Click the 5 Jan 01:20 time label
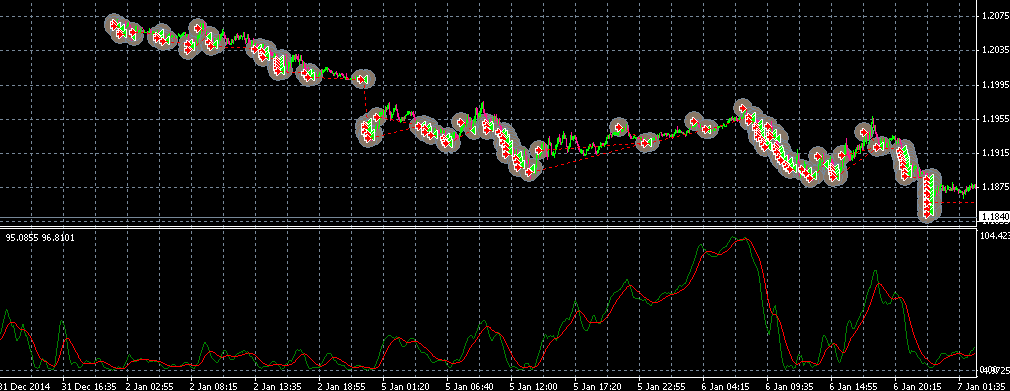1010x391 pixels. click(x=406, y=385)
